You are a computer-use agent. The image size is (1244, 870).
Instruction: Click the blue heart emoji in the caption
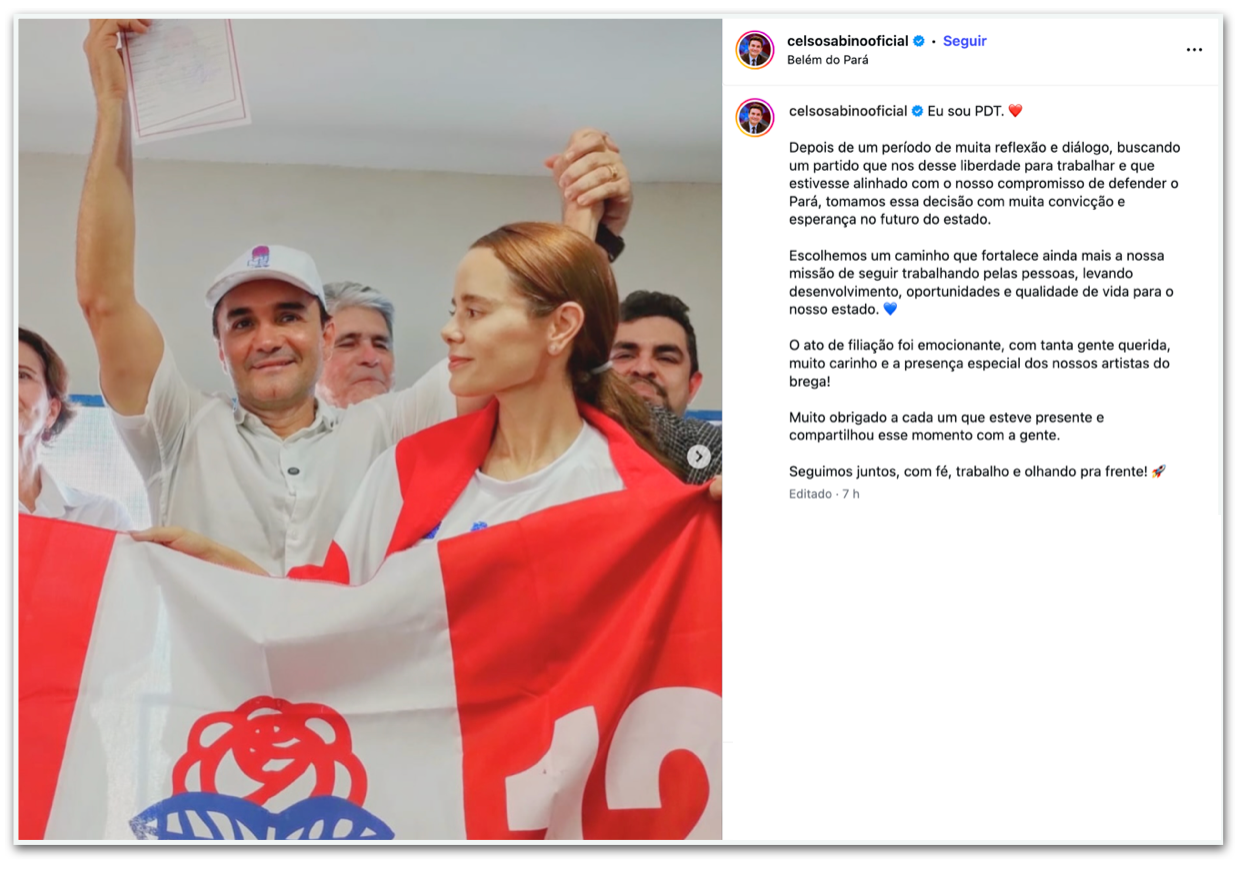pos(890,310)
